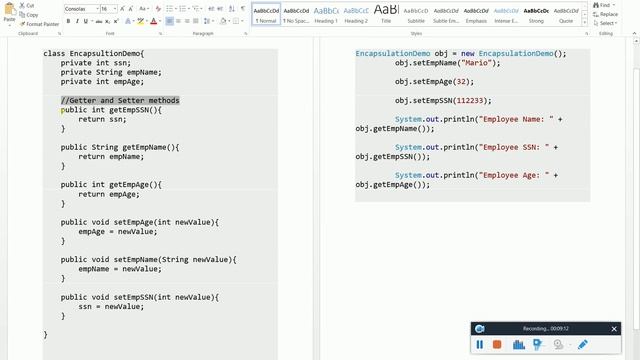The width and height of the screenshot is (640, 360).
Task: Align text left
Action: point(169,21)
